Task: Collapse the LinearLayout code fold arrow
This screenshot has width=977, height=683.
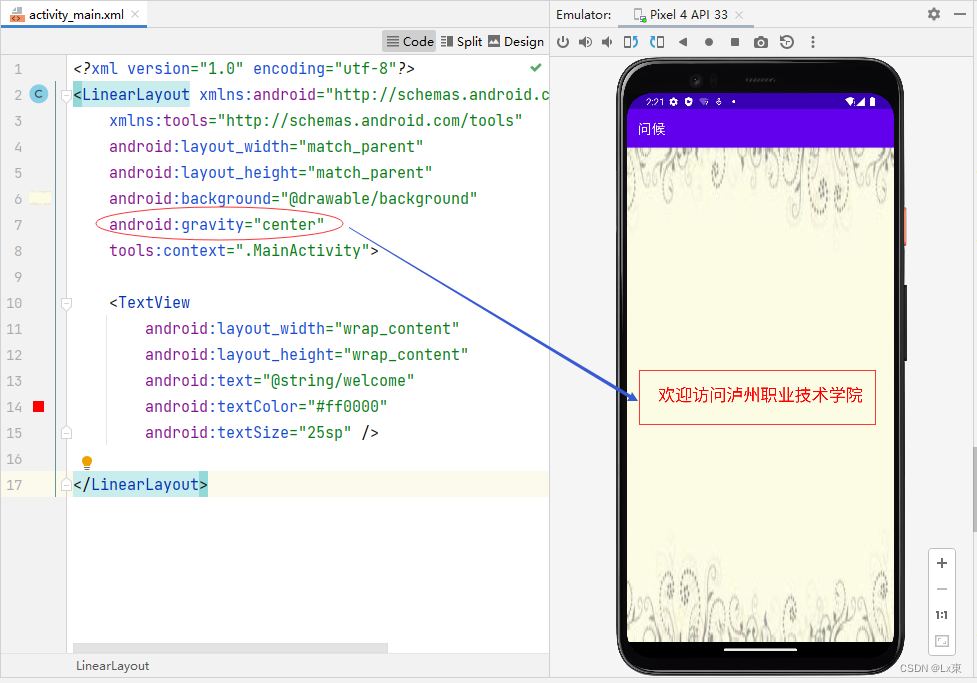Action: [x=65, y=93]
